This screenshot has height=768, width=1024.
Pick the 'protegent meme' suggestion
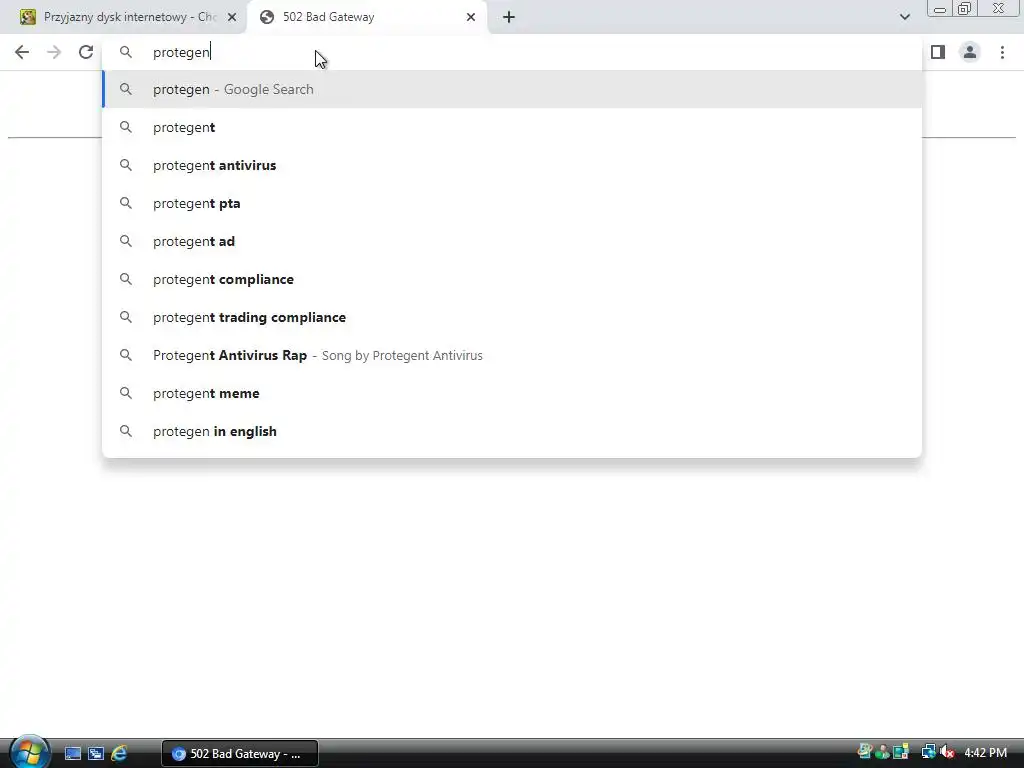coord(512,393)
